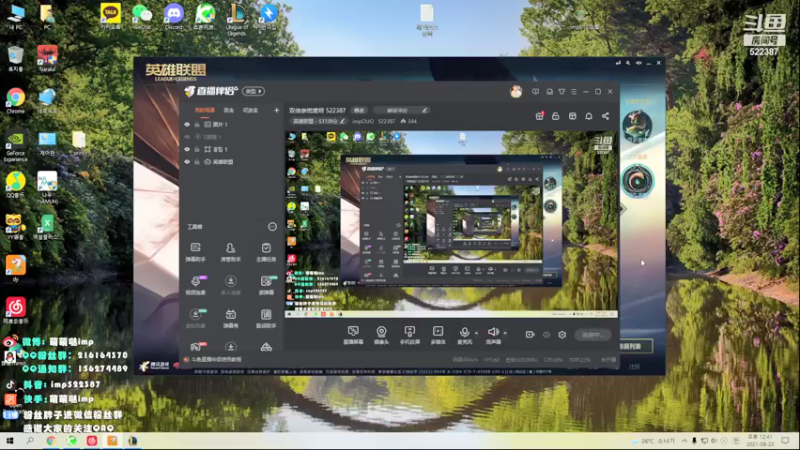This screenshot has width=800, height=450.
Task: Open the 房管助手 room manager tool
Action: point(231,252)
